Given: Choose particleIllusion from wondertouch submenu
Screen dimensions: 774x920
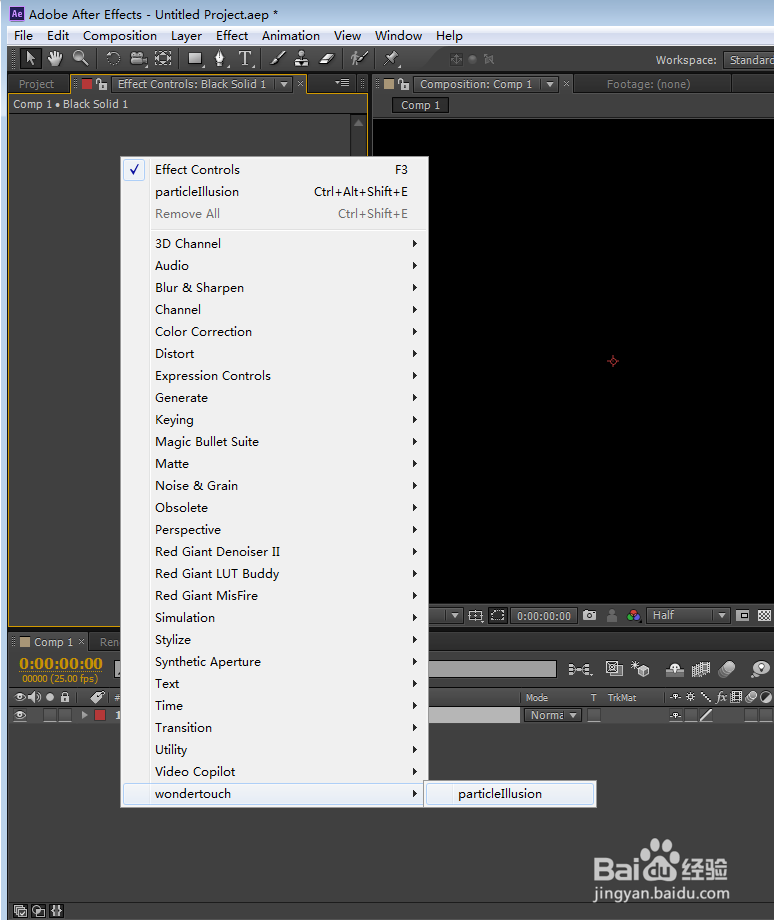Looking at the screenshot, I should click(x=509, y=794).
